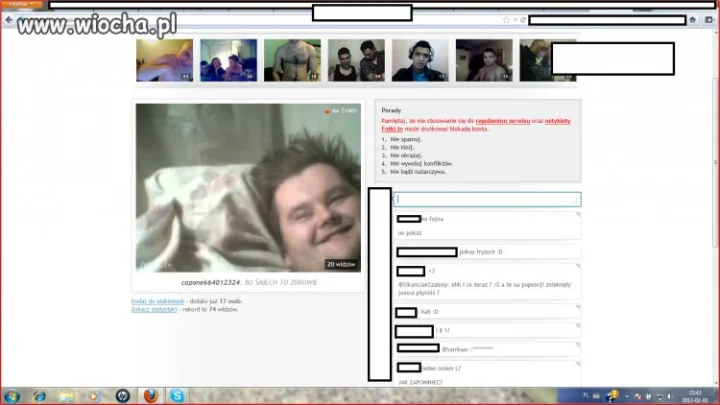Viewport: 720px width, 405px height.
Task: Launch Skype from the taskbar
Action: pyautogui.click(x=177, y=395)
